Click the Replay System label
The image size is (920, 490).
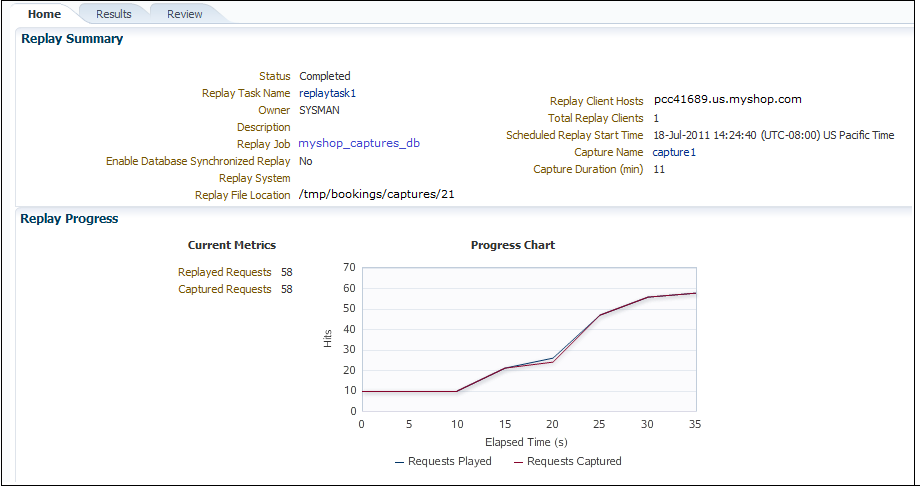pos(255,178)
